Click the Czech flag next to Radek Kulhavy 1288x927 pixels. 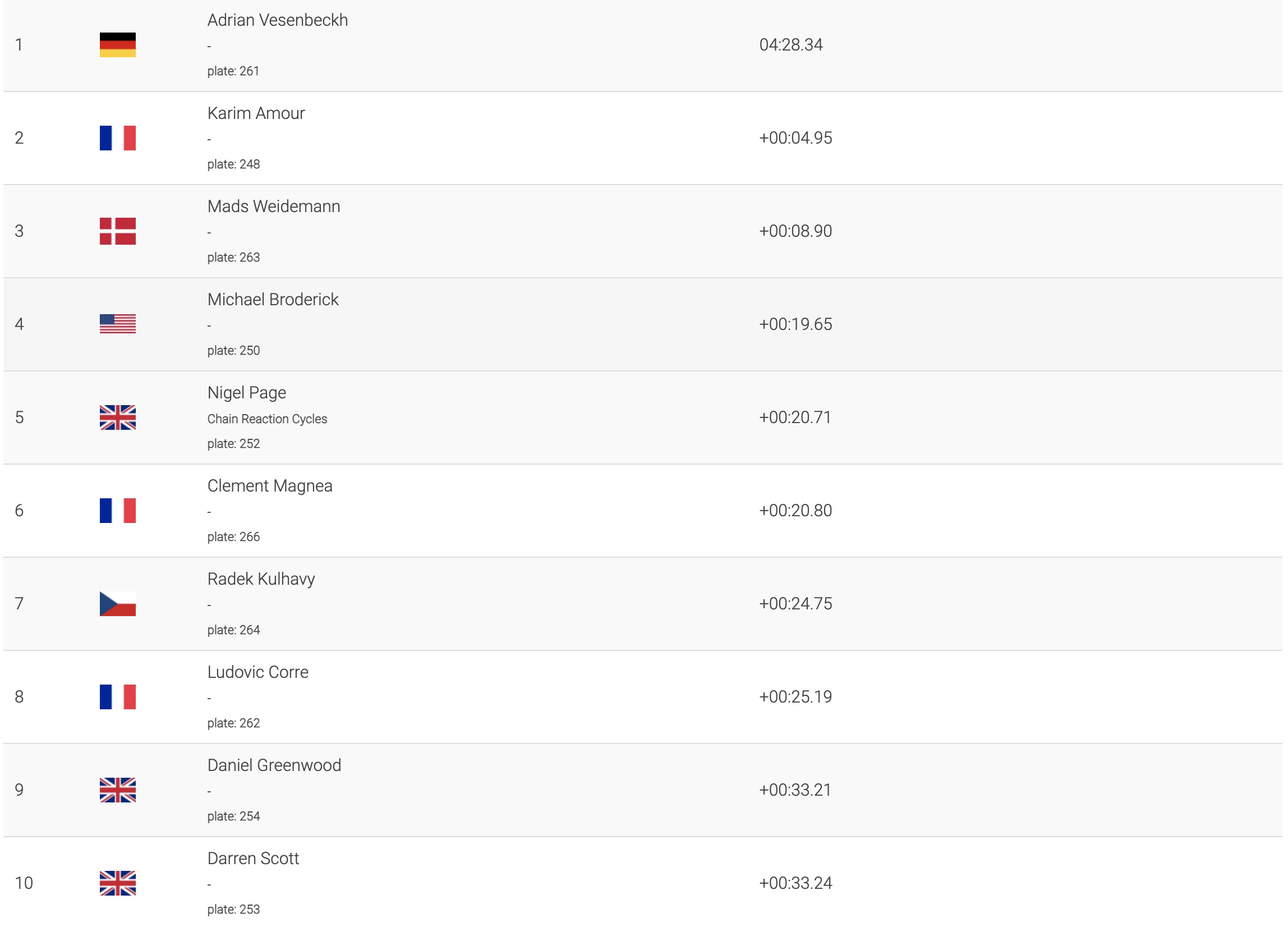point(118,604)
